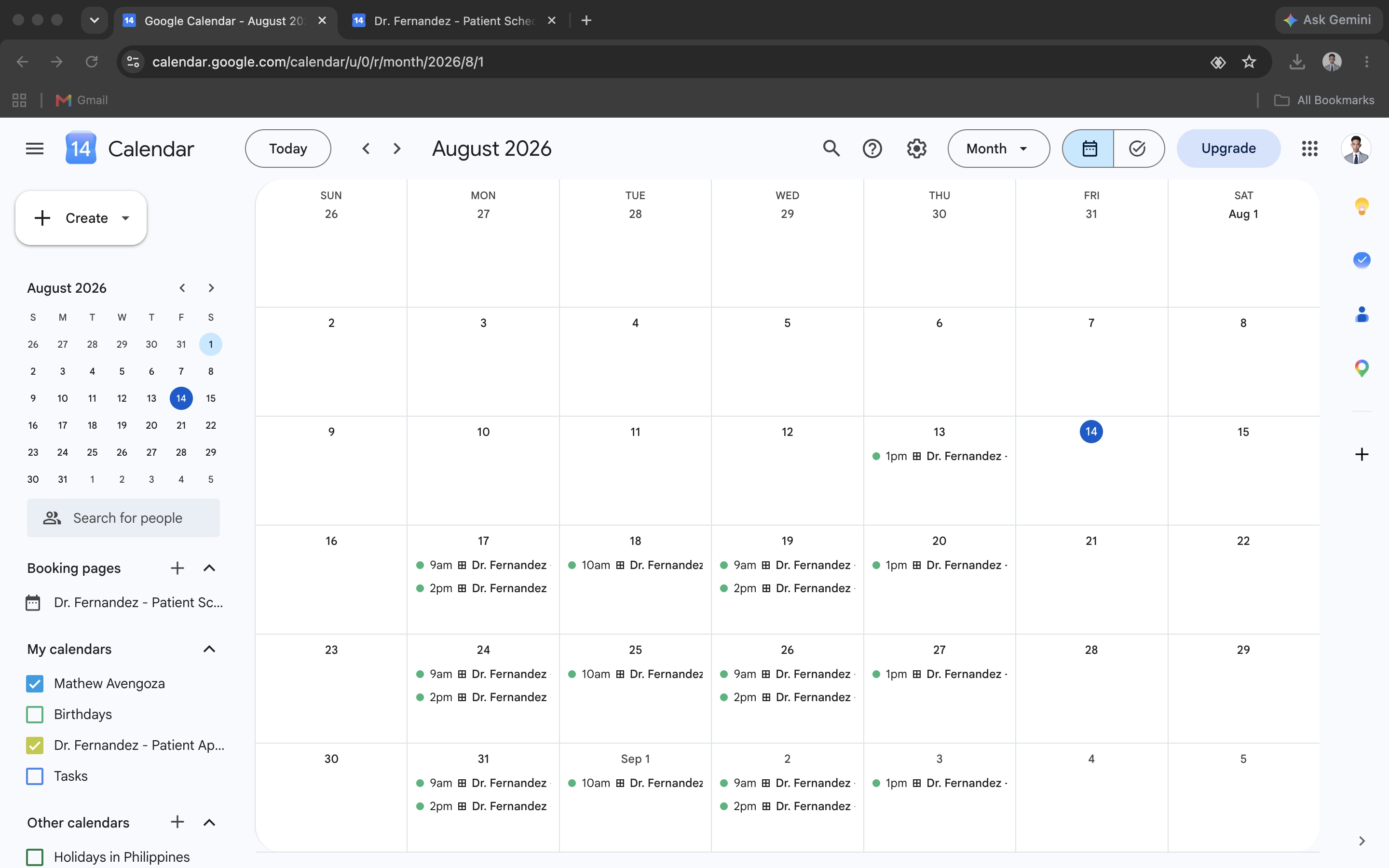Collapse the My calendars section
The height and width of the screenshot is (868, 1389).
pos(209,649)
